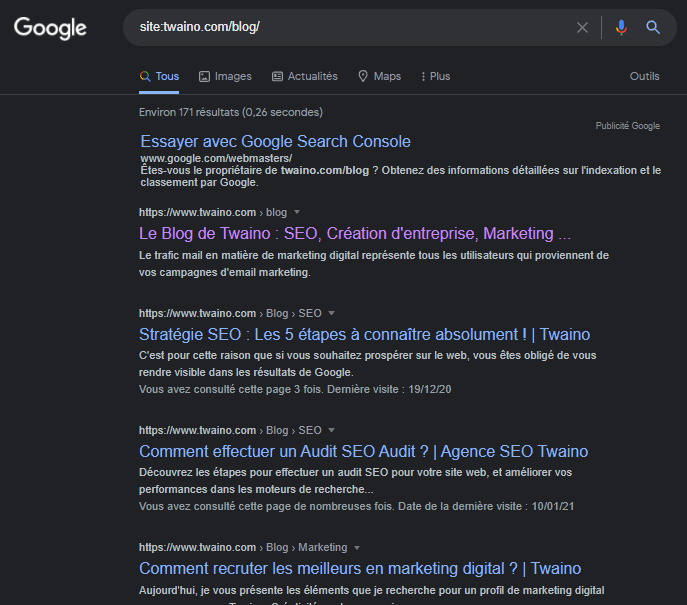Click the Publicité Google label

(x=627, y=126)
